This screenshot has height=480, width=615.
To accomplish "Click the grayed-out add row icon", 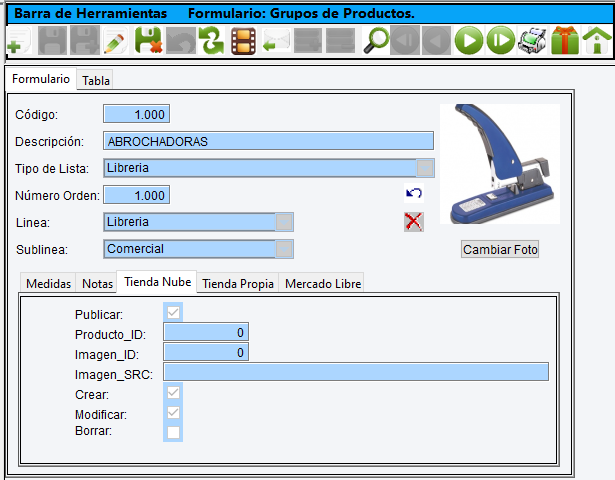I will (308, 40).
